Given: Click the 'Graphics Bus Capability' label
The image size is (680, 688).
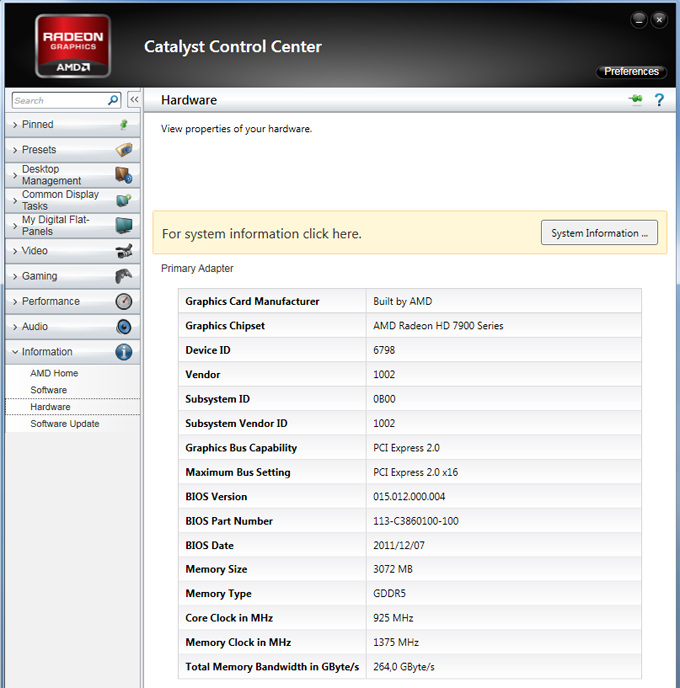Looking at the screenshot, I should (241, 448).
